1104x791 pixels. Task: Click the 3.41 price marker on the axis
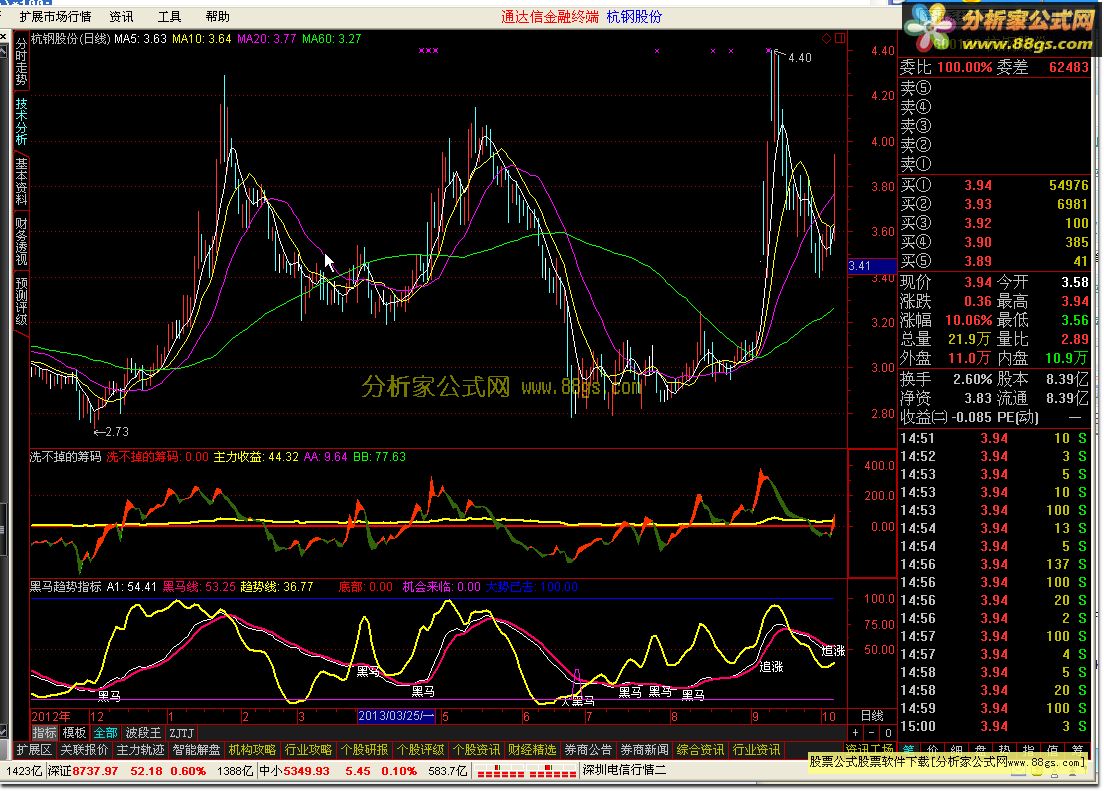click(872, 266)
